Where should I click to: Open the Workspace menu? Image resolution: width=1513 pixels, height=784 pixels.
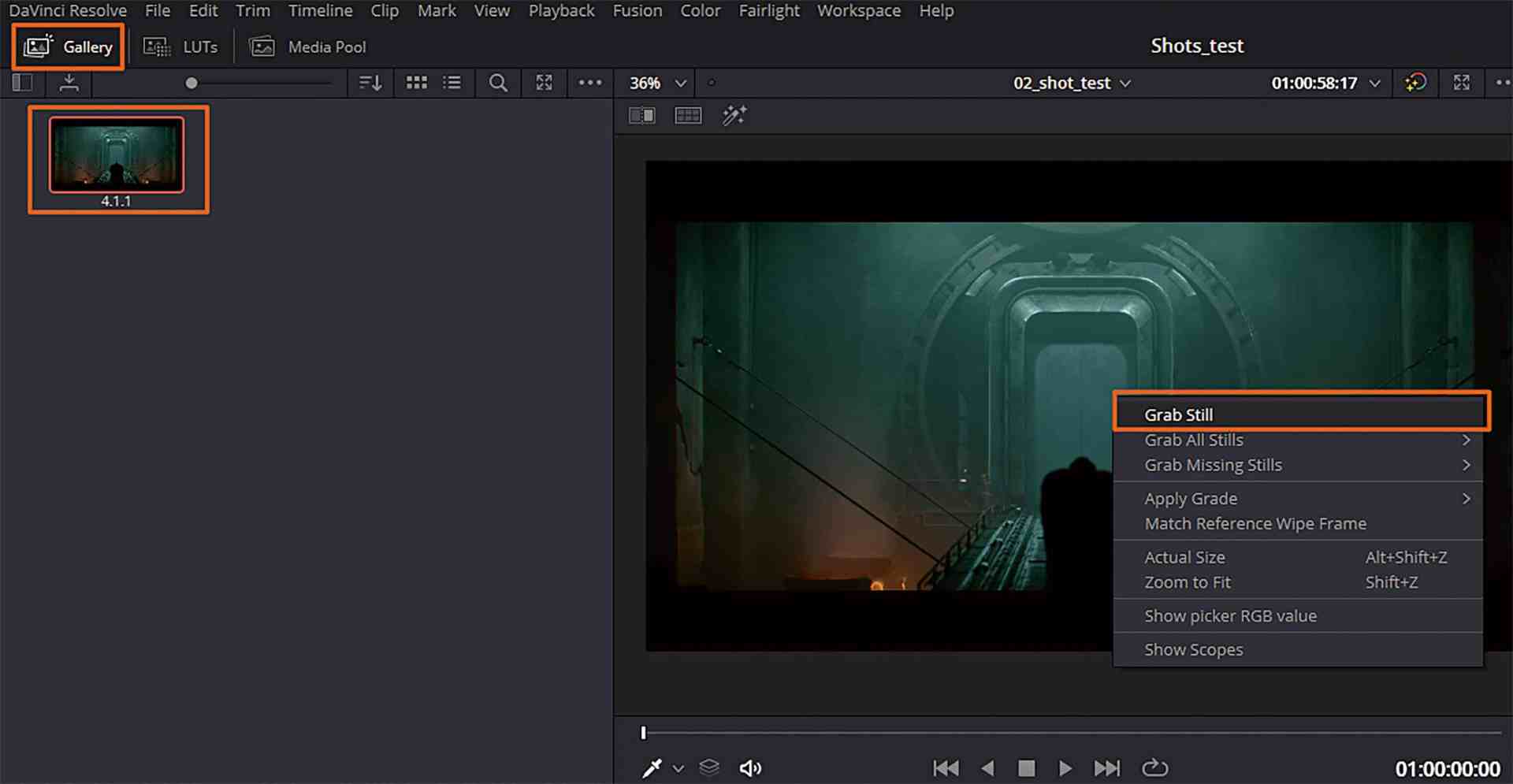click(859, 11)
